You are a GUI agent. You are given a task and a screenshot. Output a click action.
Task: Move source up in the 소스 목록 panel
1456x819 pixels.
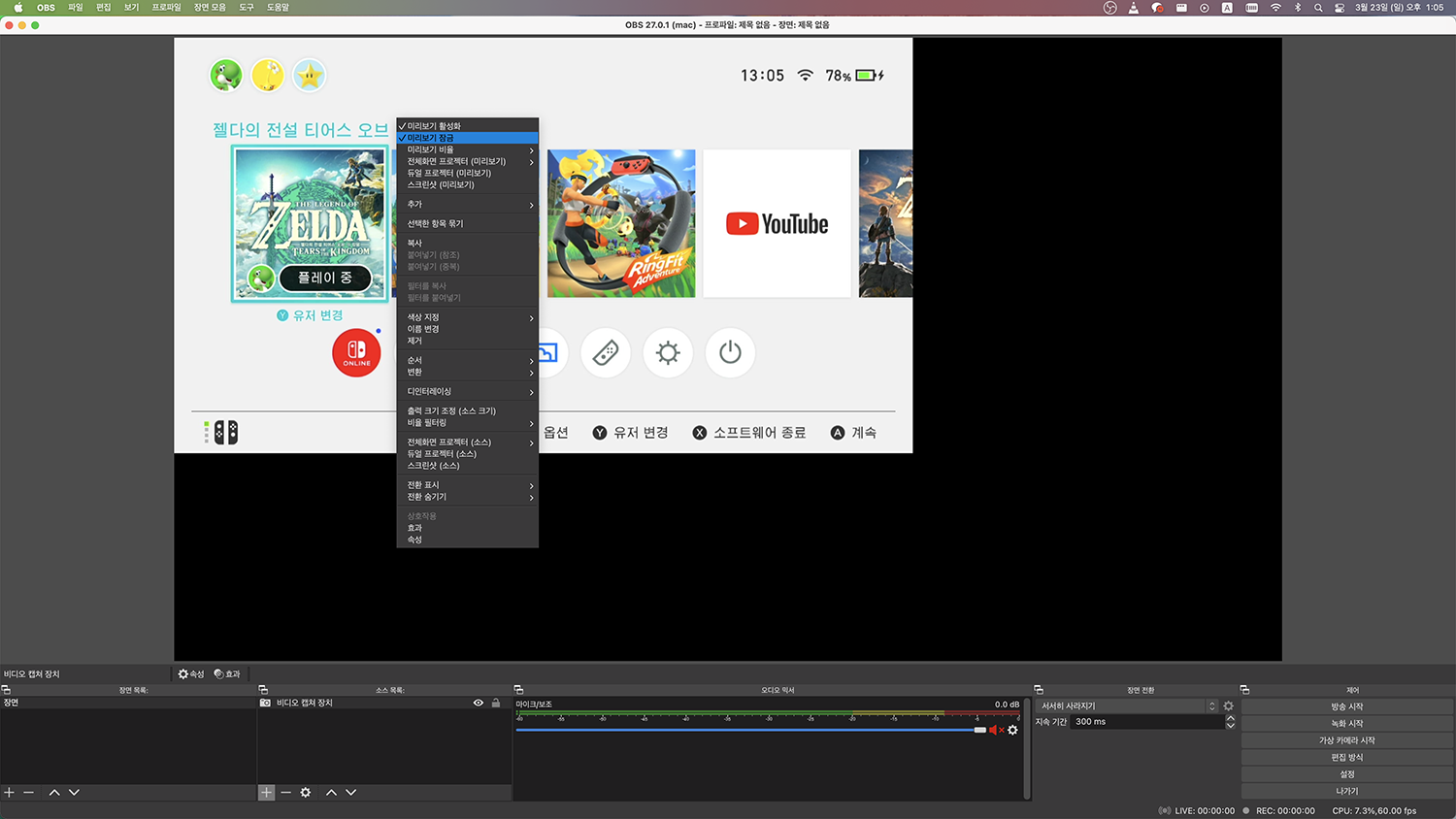331,793
